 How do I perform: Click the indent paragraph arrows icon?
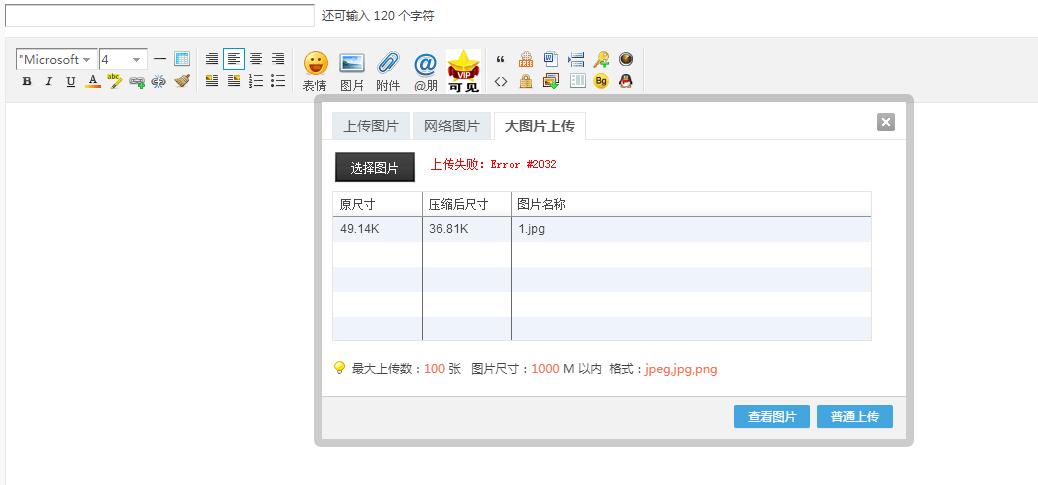pyautogui.click(x=576, y=60)
